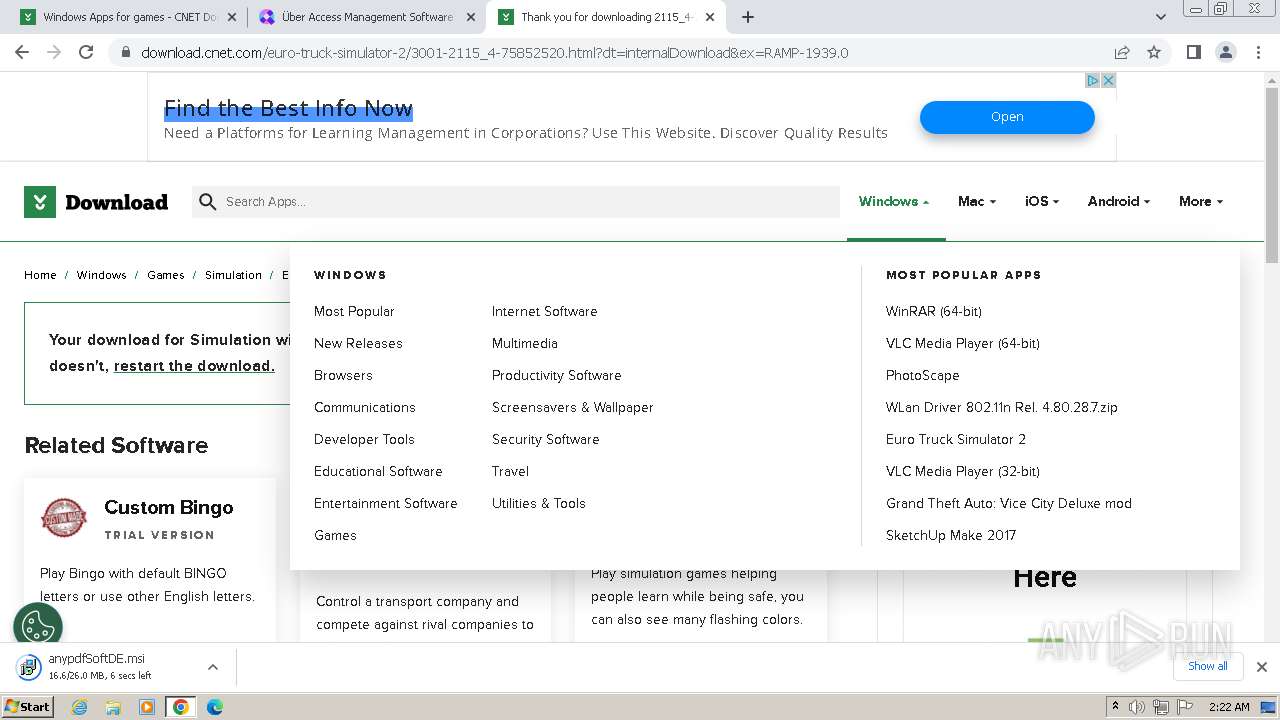Click the Custom Bingo app icon

(x=64, y=518)
